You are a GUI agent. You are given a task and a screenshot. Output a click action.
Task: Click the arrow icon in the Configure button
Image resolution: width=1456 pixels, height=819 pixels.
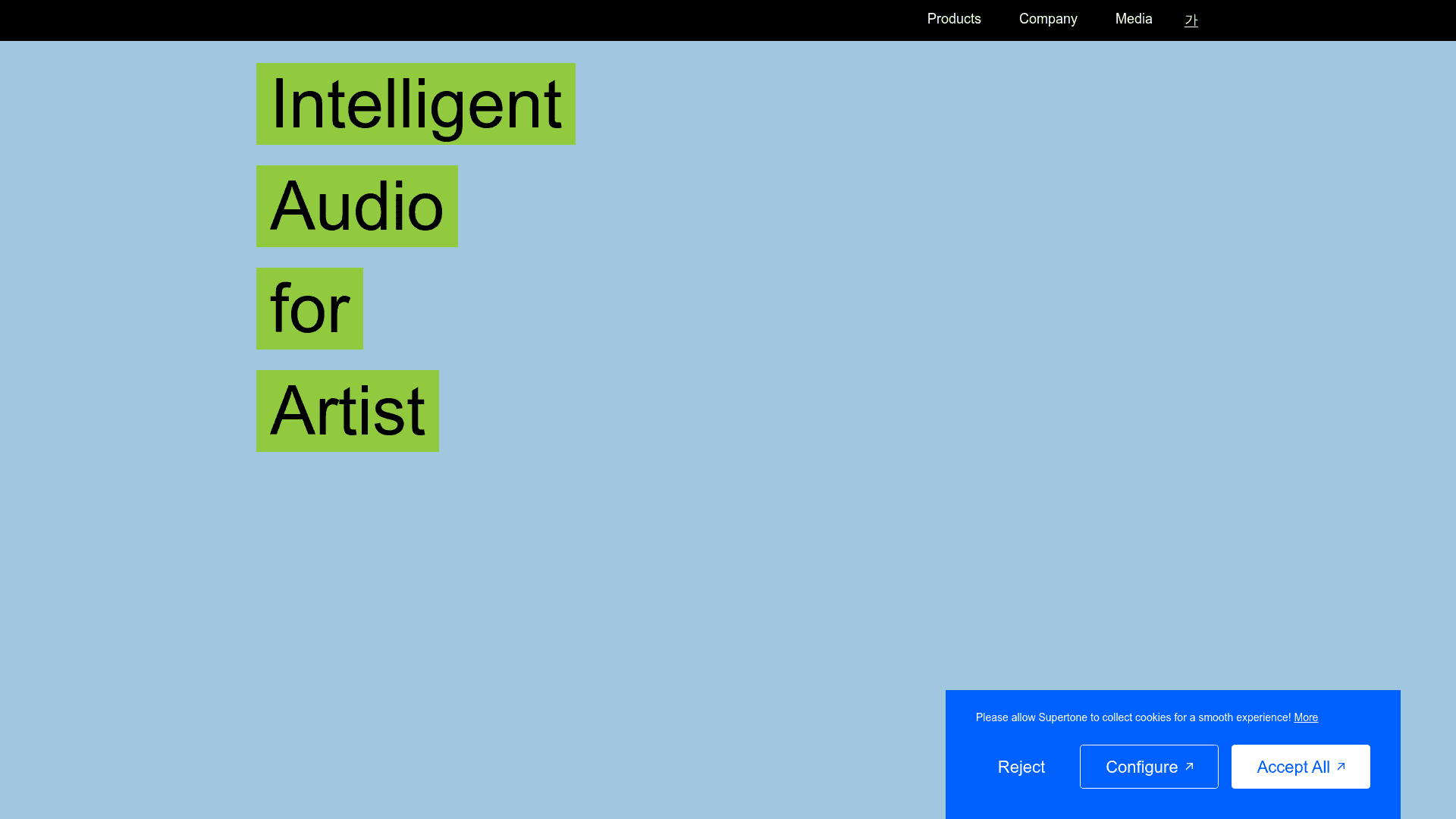(x=1189, y=767)
